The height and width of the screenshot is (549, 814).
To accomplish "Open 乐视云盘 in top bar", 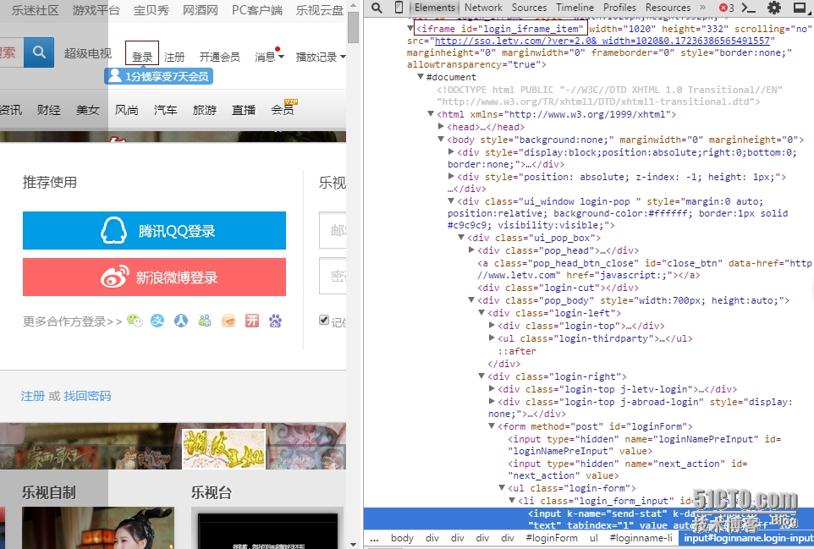I will (x=319, y=10).
